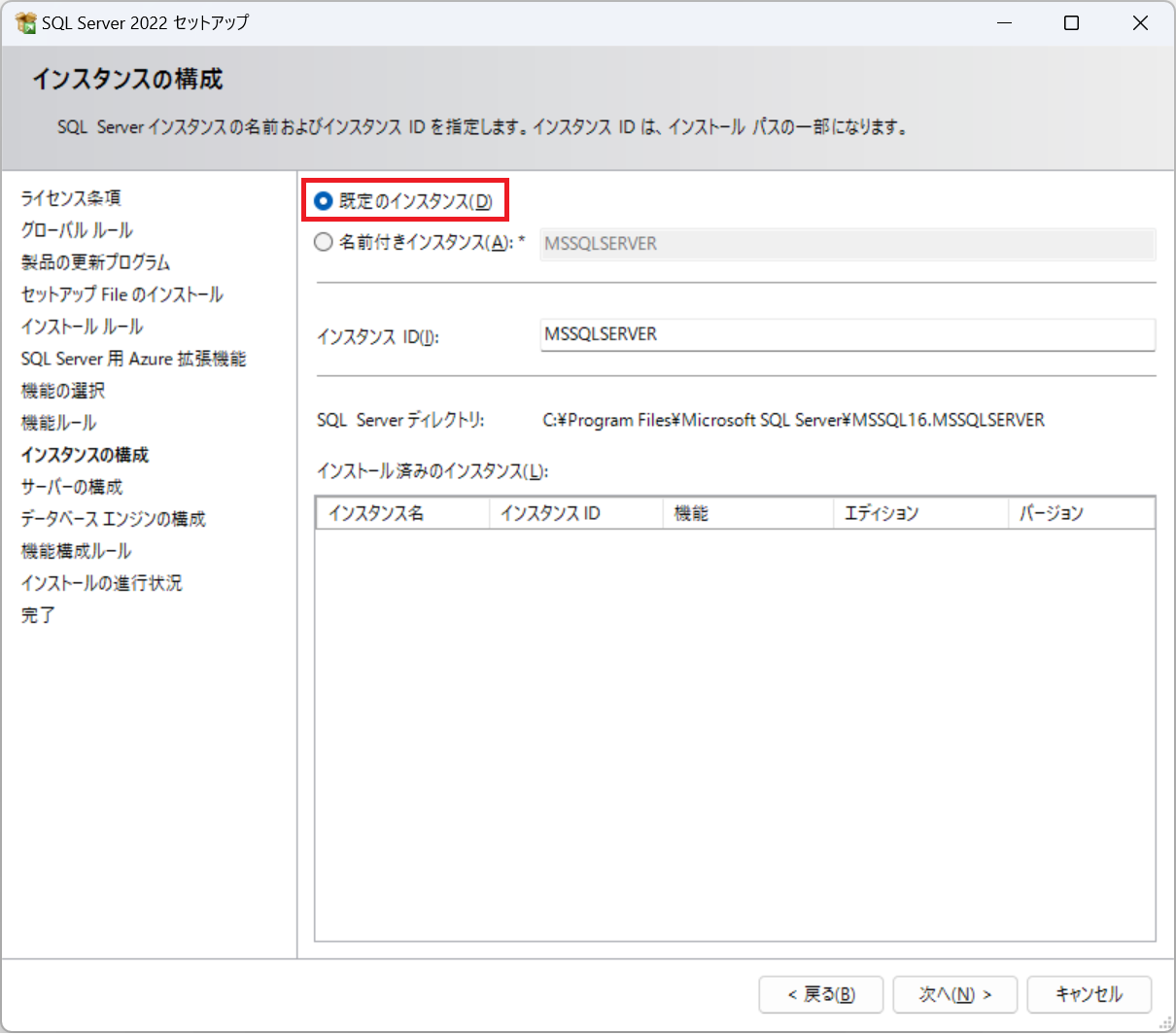
Task: Click the named instance name field
Action: [847, 244]
